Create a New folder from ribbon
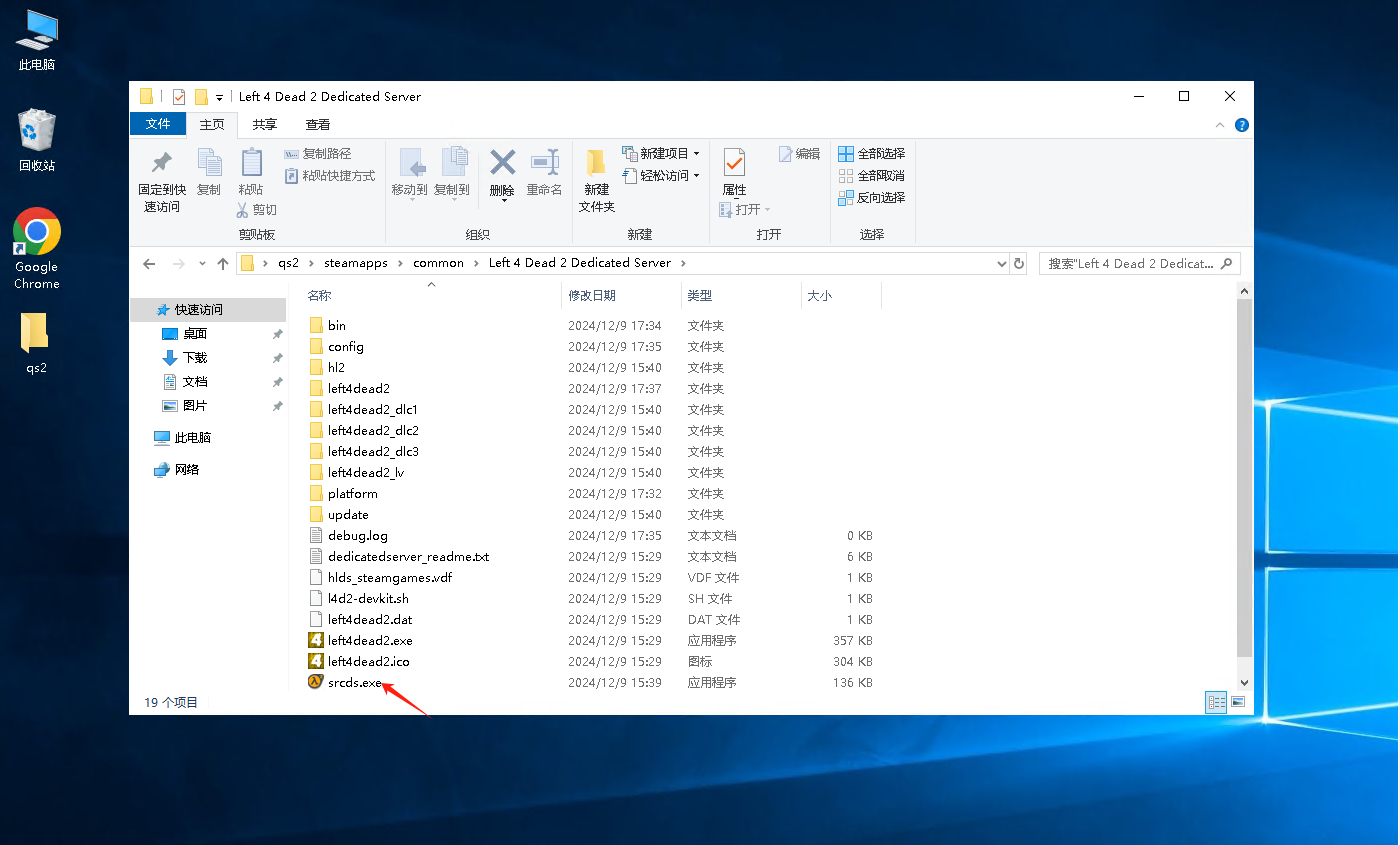This screenshot has height=845, width=1400. (x=597, y=180)
